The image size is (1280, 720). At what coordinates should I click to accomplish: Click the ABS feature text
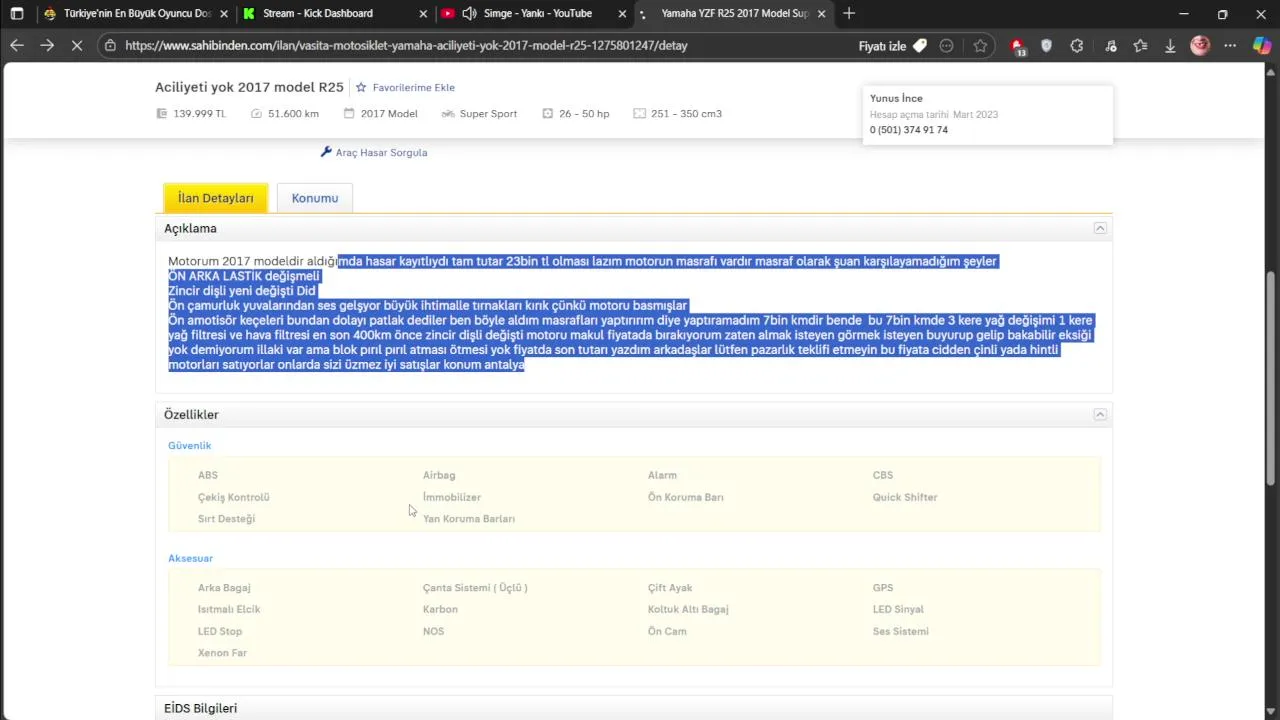(208, 475)
